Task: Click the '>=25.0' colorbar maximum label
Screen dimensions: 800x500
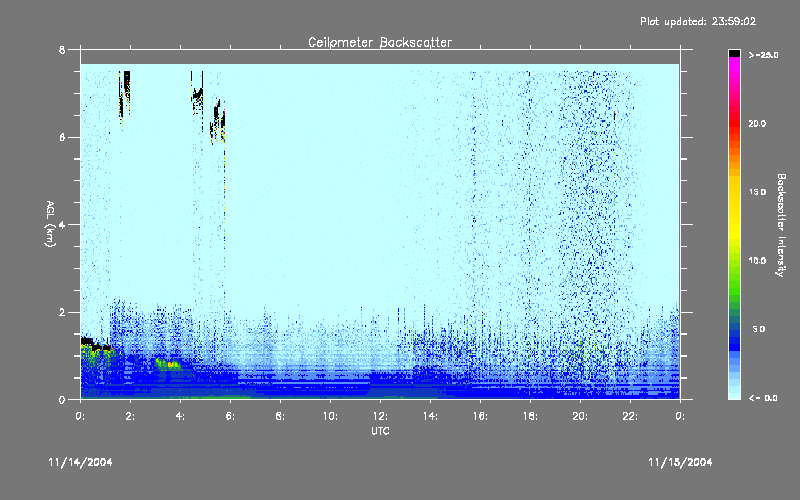Action: pyautogui.click(x=763, y=55)
